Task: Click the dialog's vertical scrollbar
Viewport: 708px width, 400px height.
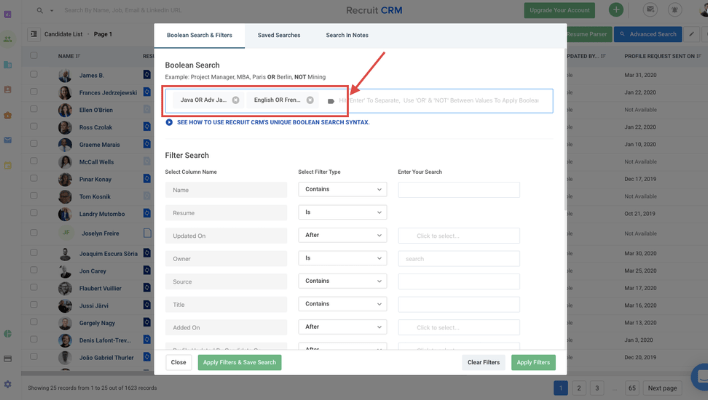Action: (565, 131)
